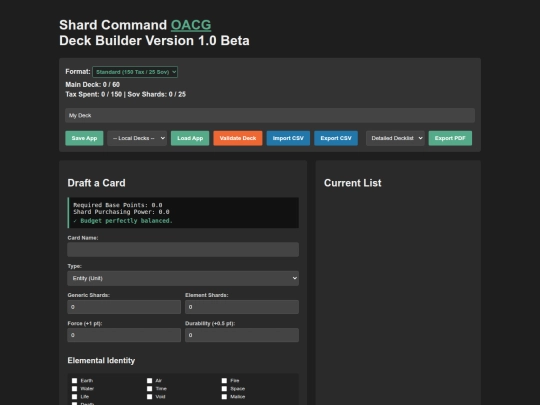Select the Time element checkbox
The image size is (540, 405).
tap(149, 388)
